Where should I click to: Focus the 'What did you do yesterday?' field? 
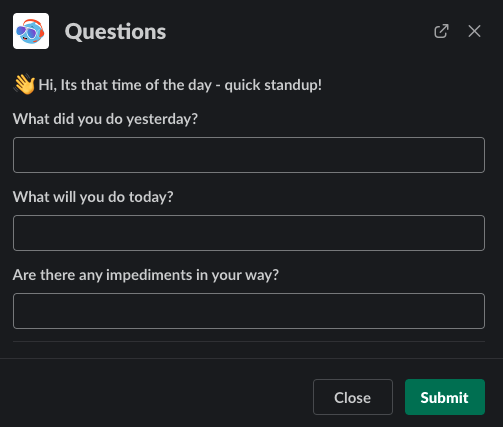pos(249,155)
